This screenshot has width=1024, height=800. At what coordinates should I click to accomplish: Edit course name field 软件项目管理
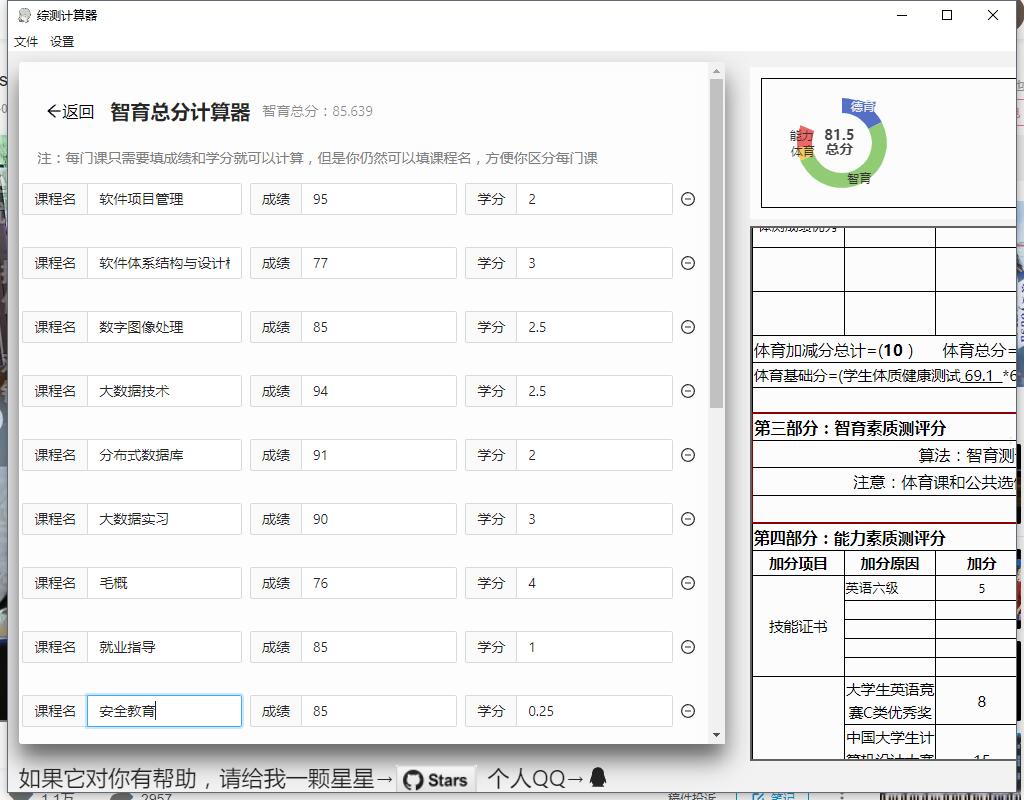(x=164, y=199)
